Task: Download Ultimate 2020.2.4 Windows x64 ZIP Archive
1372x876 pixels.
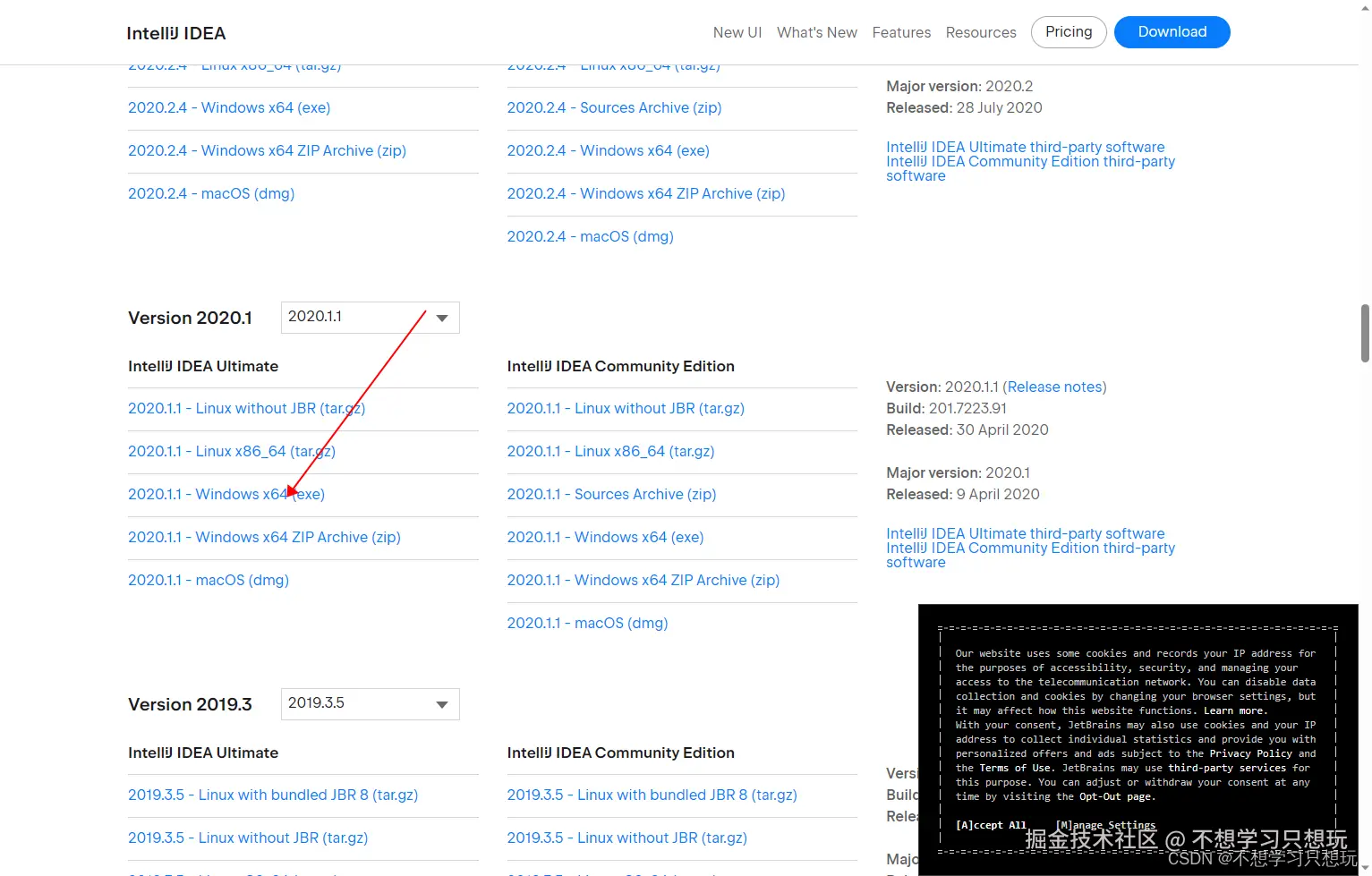Action: tap(267, 150)
